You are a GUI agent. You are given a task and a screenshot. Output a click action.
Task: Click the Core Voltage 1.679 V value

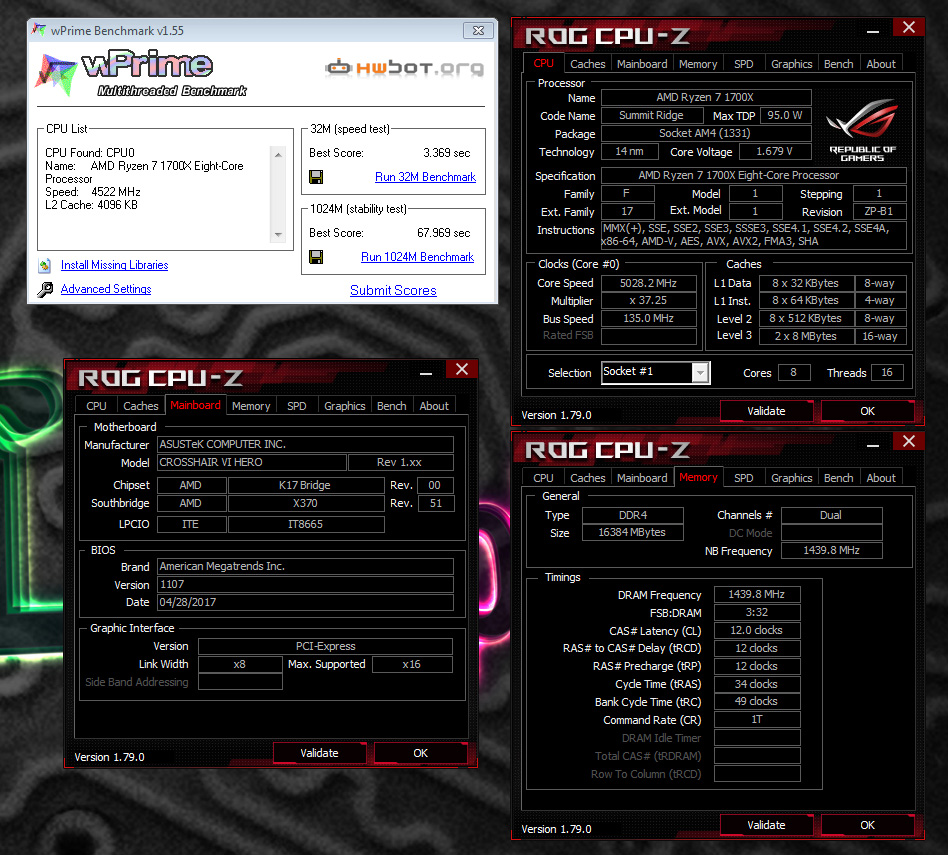(774, 151)
